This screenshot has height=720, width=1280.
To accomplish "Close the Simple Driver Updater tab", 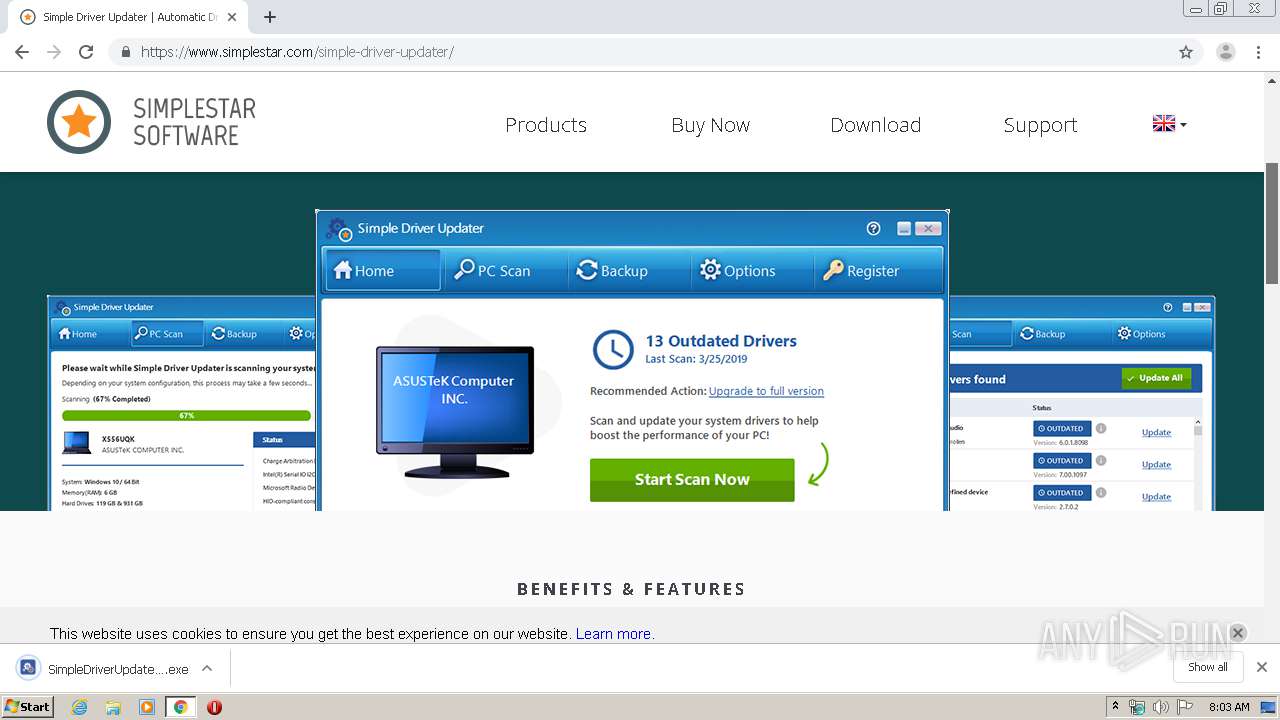I will point(232,17).
